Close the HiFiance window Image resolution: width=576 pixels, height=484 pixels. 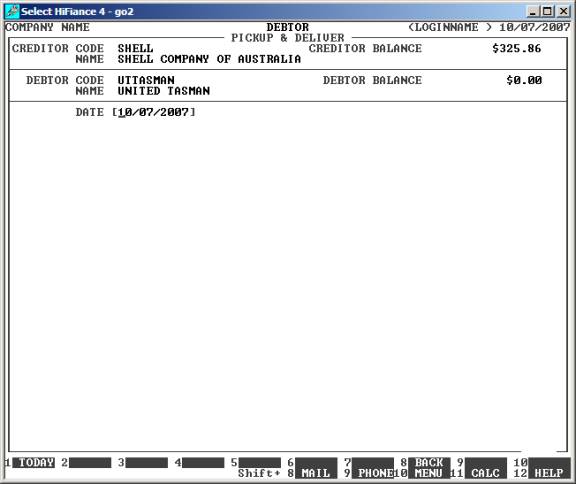coord(563,11)
